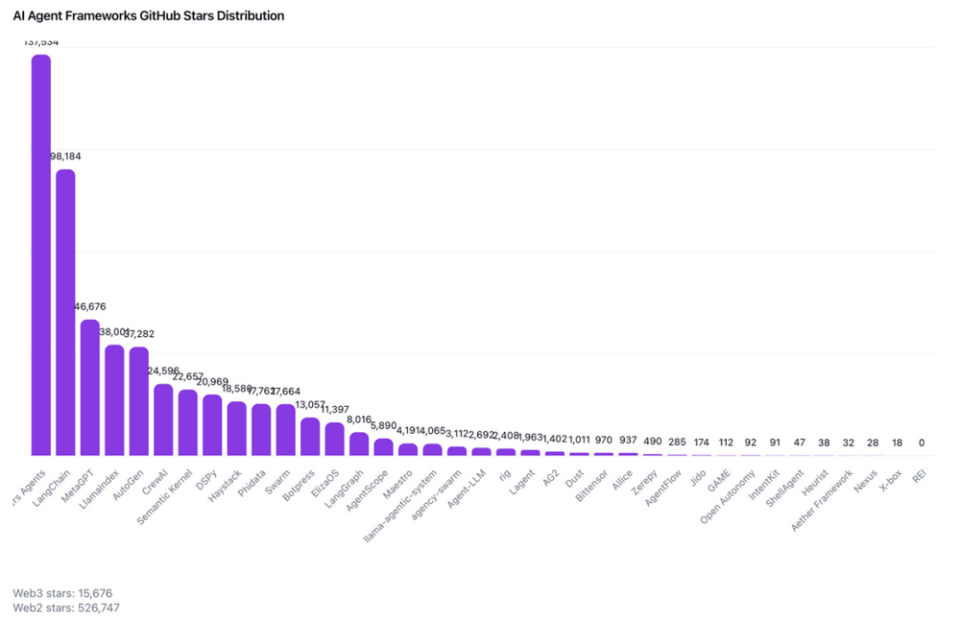Click the DSPy axis label
The height and width of the screenshot is (622, 960).
tap(203, 480)
